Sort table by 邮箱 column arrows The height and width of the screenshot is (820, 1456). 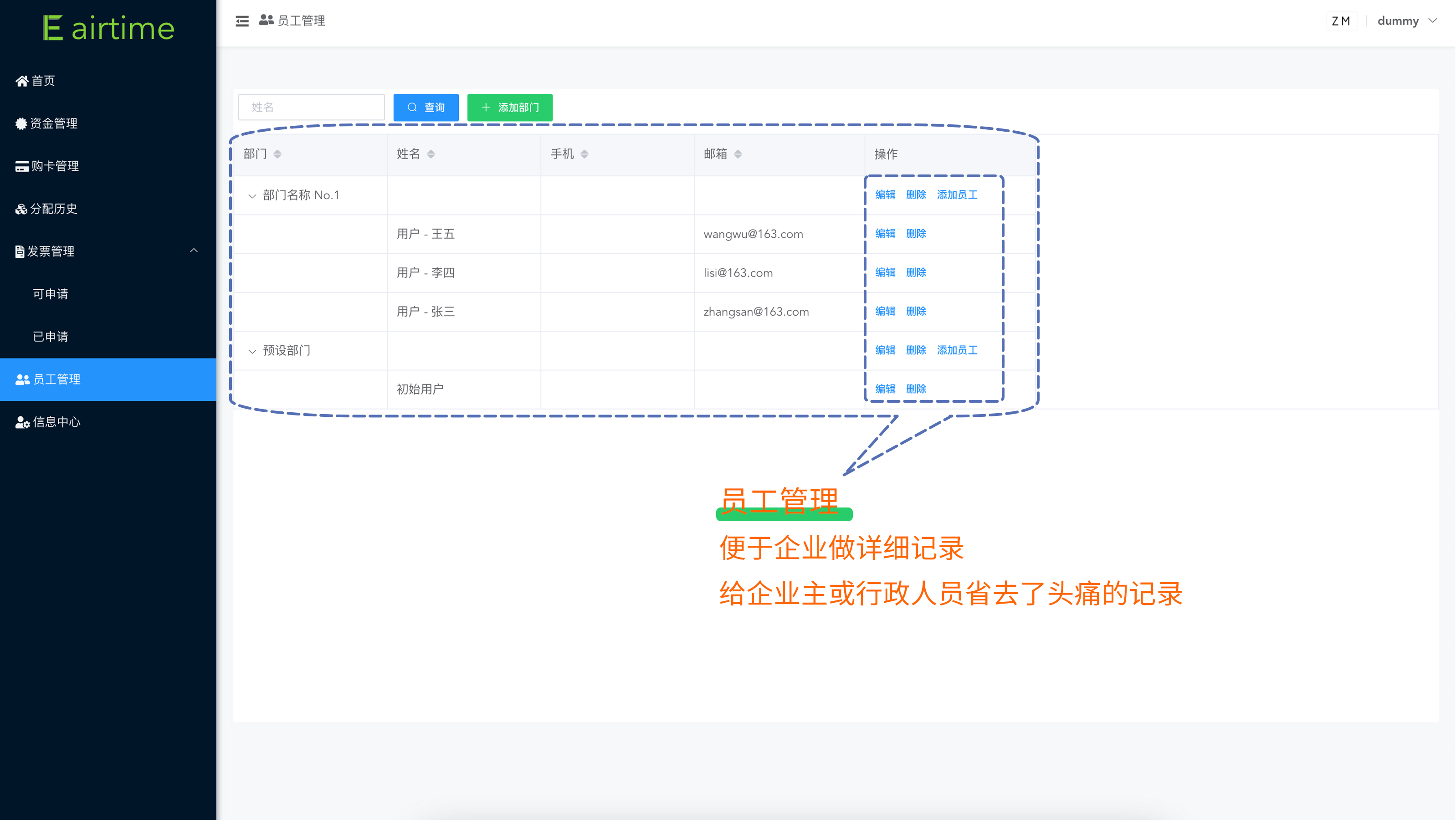[x=738, y=154]
